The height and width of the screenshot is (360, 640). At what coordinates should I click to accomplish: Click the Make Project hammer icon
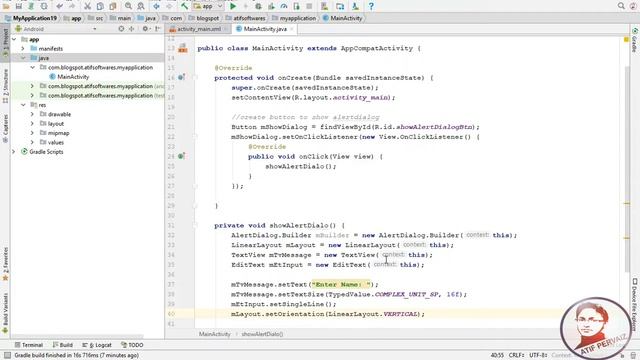[x=184, y=6]
